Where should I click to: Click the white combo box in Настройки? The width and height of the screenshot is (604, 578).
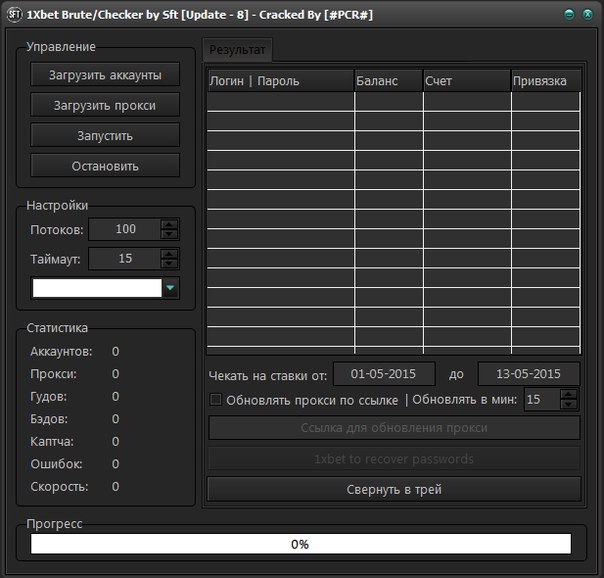pyautogui.click(x=97, y=288)
